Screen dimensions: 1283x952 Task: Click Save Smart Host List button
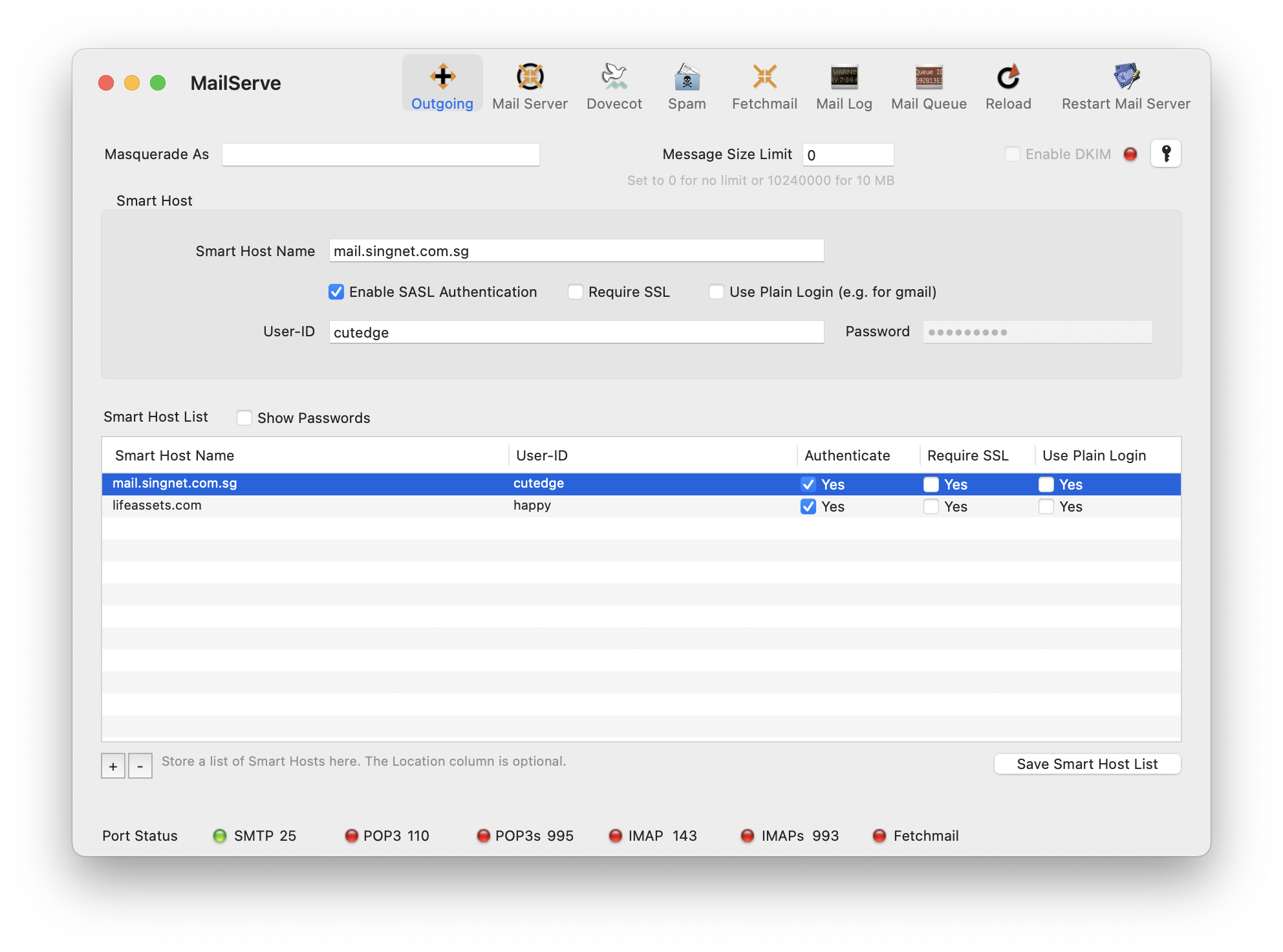click(x=1087, y=764)
